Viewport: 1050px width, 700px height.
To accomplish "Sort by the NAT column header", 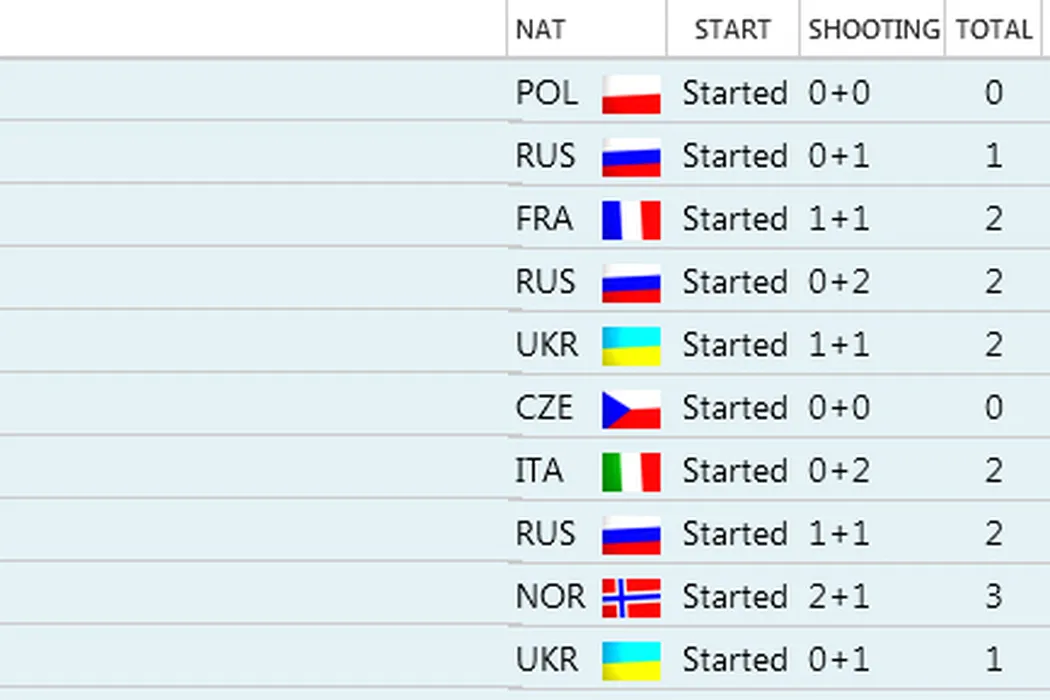I will point(540,30).
